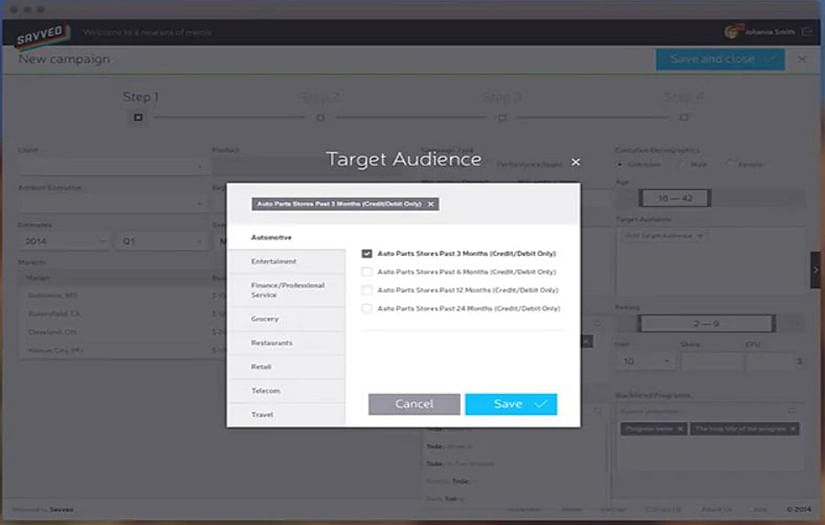The width and height of the screenshot is (825, 525).
Task: Check Auto Parts Stores Past 12 Months
Action: [367, 290]
